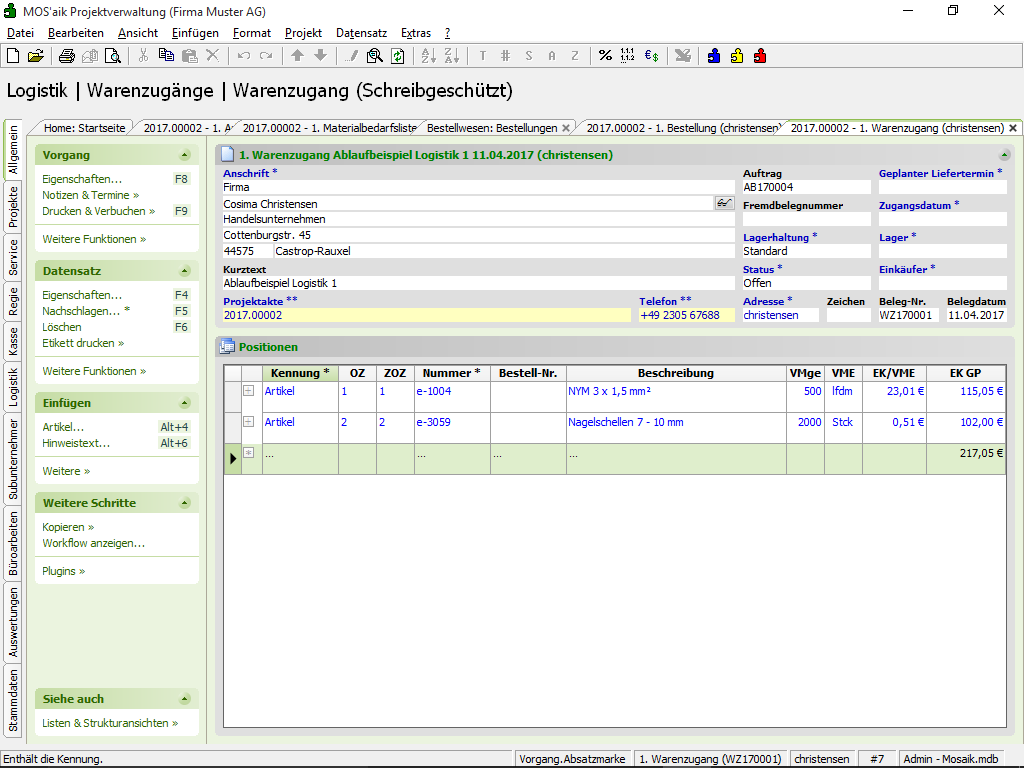Expand the row for article e-3059

tap(248, 422)
